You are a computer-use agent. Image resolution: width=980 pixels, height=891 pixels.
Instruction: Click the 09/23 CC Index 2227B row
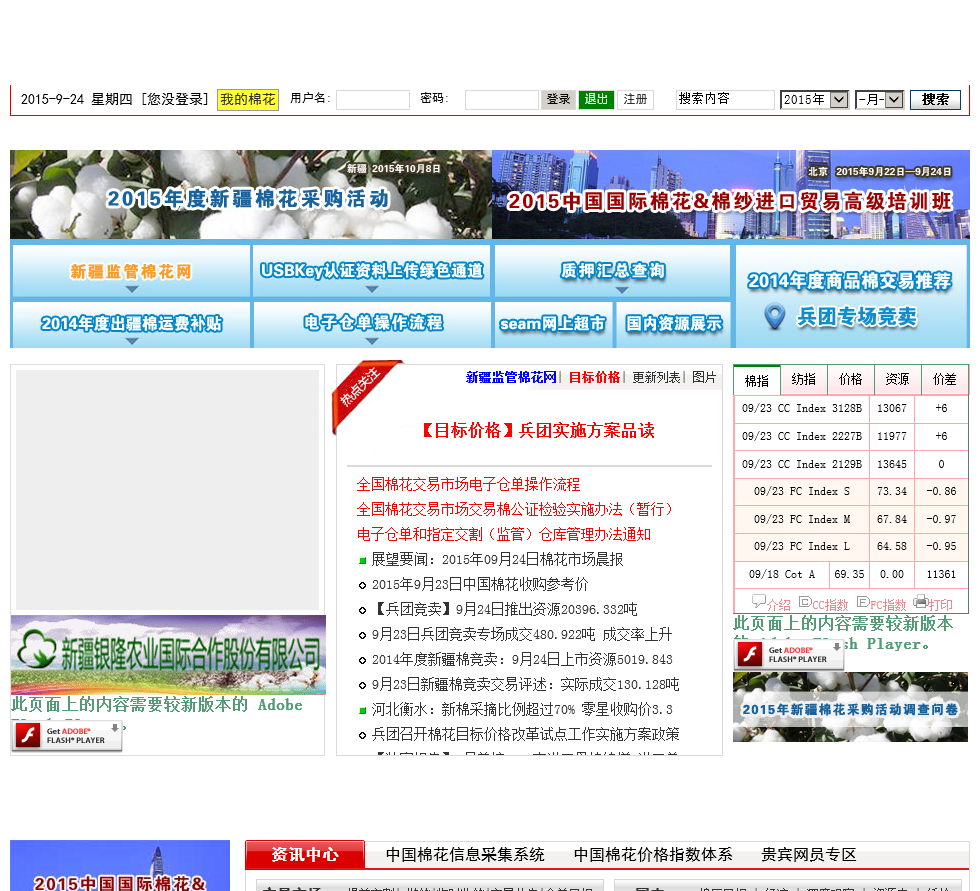[851, 436]
